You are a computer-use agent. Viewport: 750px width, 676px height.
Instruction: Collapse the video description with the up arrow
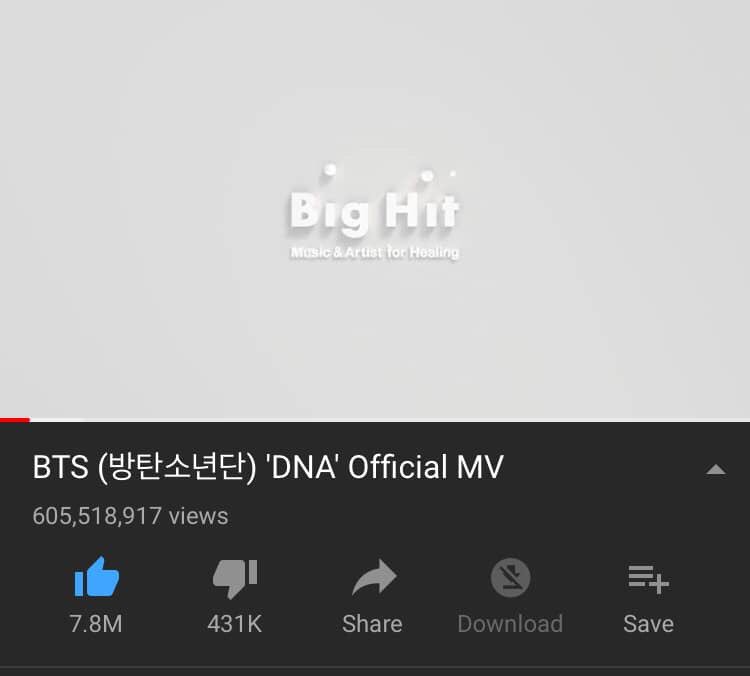(716, 470)
